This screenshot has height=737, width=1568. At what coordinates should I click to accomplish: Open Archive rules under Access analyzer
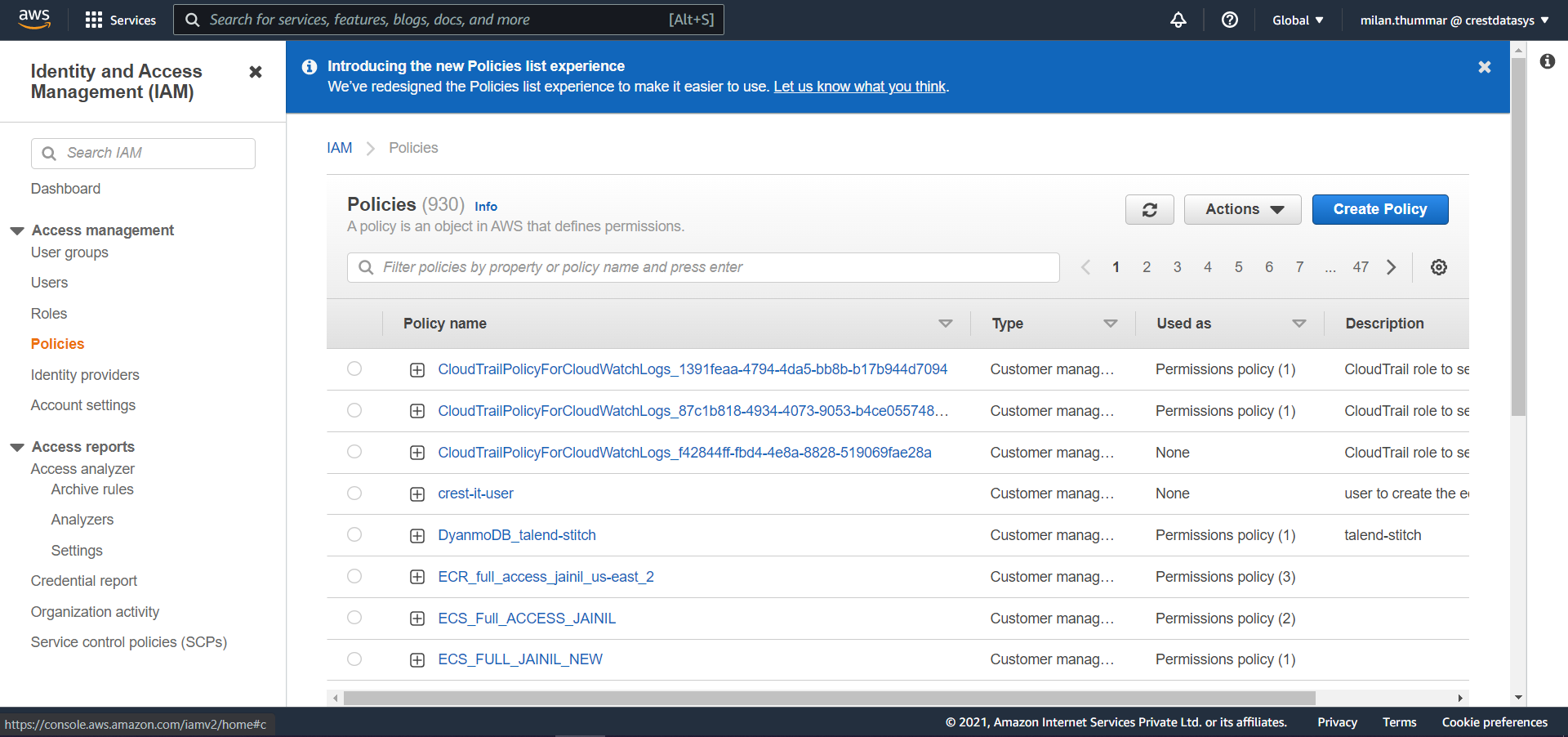click(x=92, y=489)
